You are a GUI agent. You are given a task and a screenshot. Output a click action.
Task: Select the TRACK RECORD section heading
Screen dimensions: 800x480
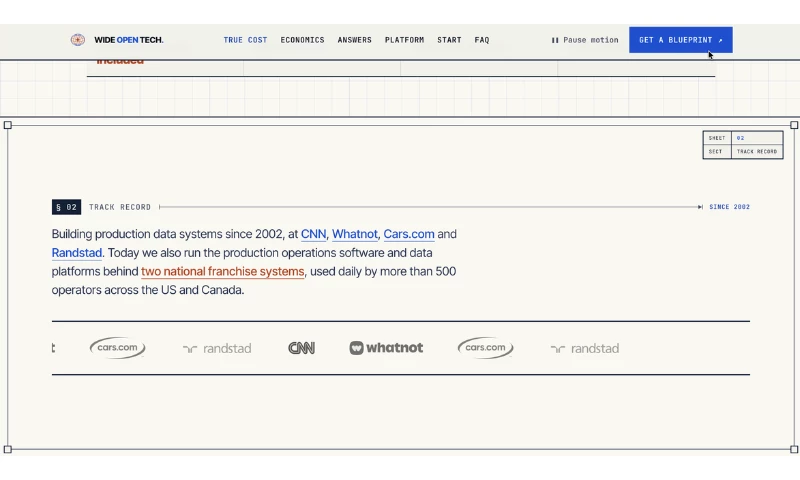point(120,207)
